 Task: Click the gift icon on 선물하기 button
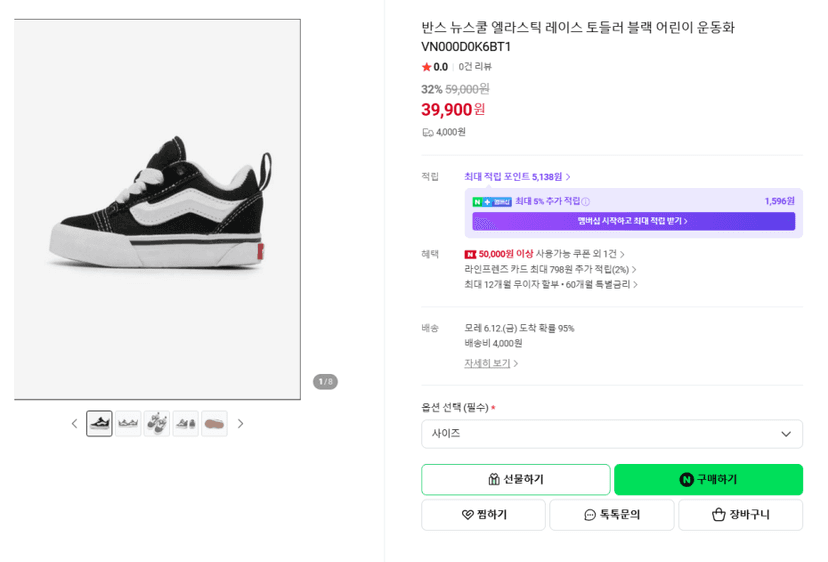(x=494, y=479)
